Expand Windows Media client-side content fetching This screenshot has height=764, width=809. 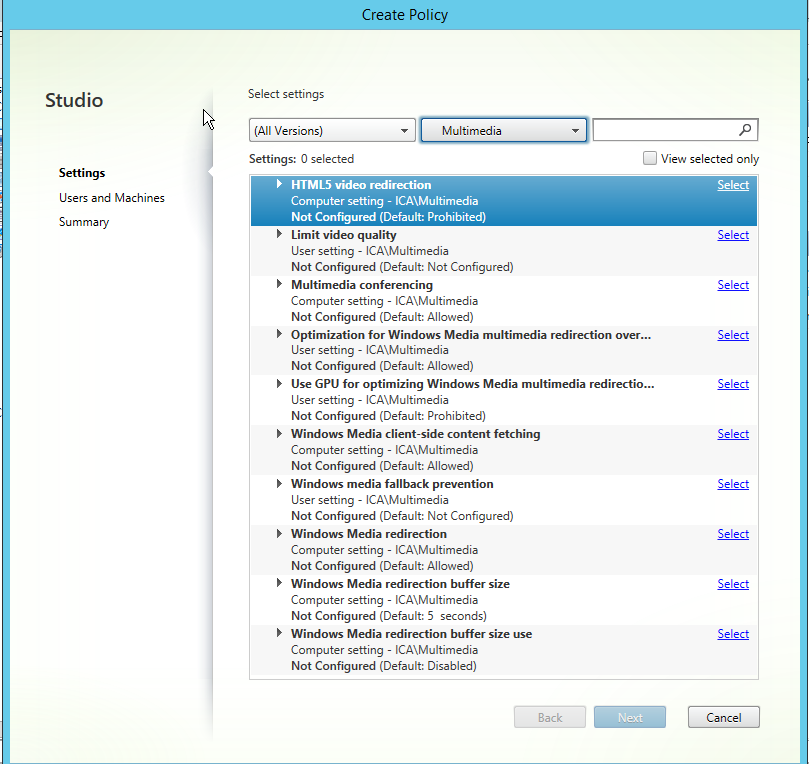[279, 433]
